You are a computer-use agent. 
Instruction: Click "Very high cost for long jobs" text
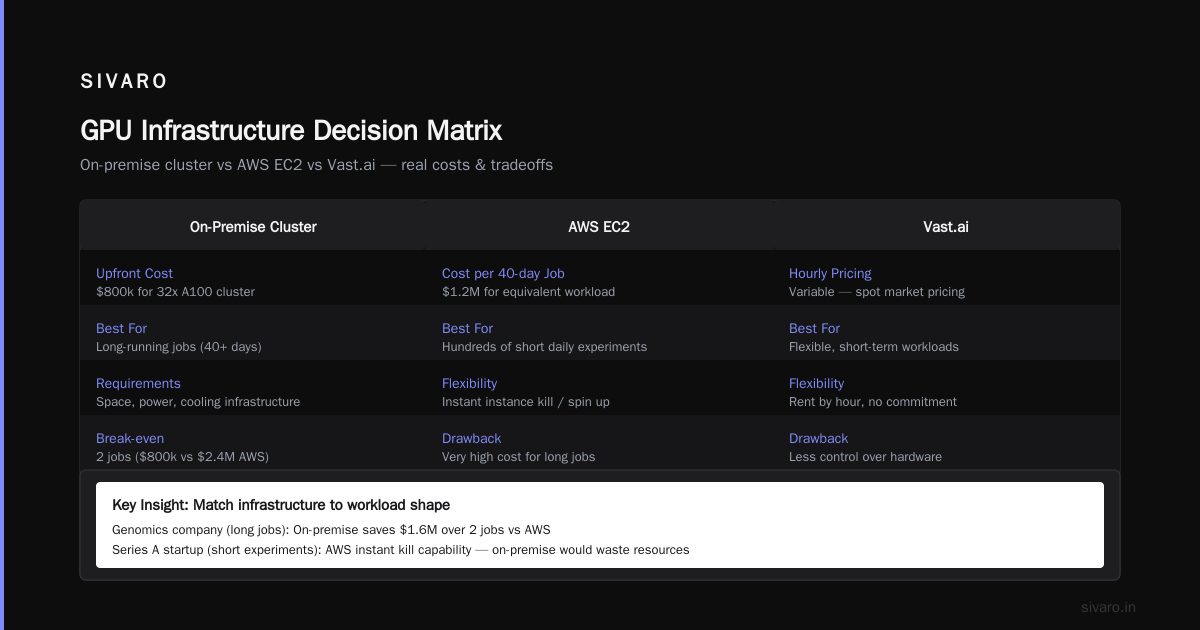click(x=518, y=457)
